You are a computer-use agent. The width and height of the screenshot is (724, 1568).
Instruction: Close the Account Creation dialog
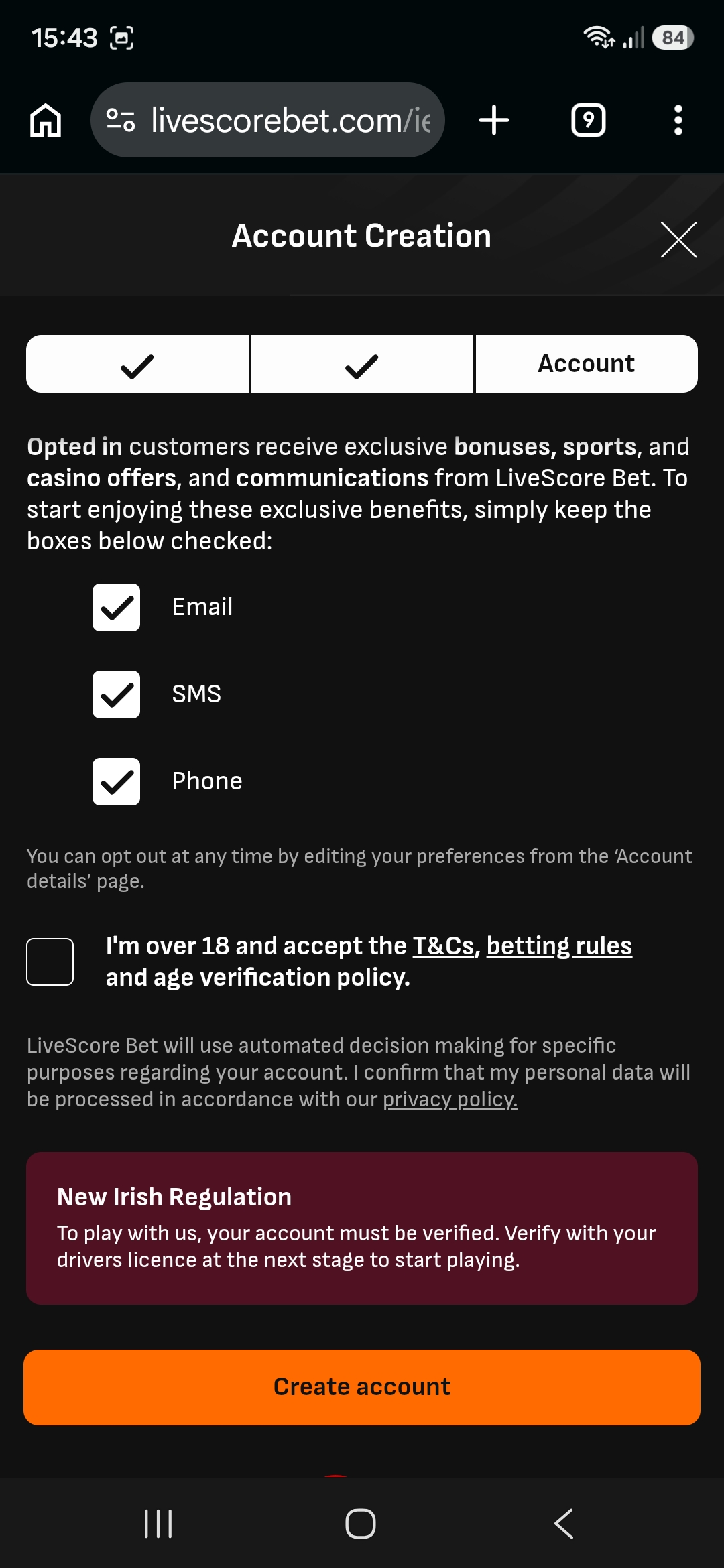pos(678,239)
